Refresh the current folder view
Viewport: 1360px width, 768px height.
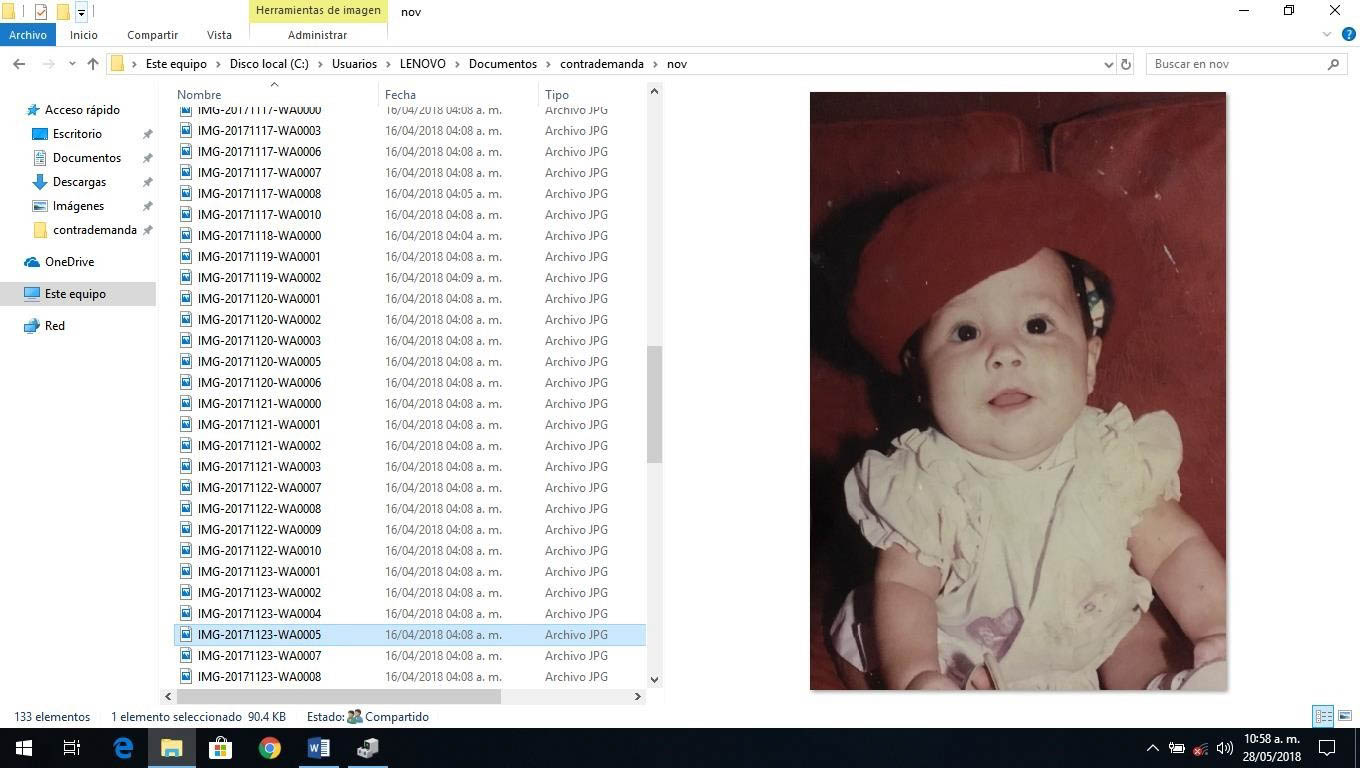(1126, 64)
